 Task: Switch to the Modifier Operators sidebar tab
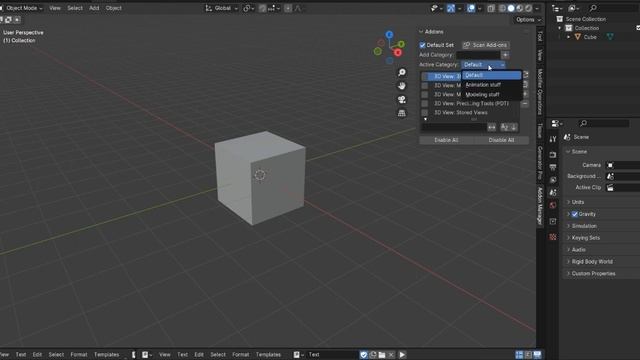[540, 91]
